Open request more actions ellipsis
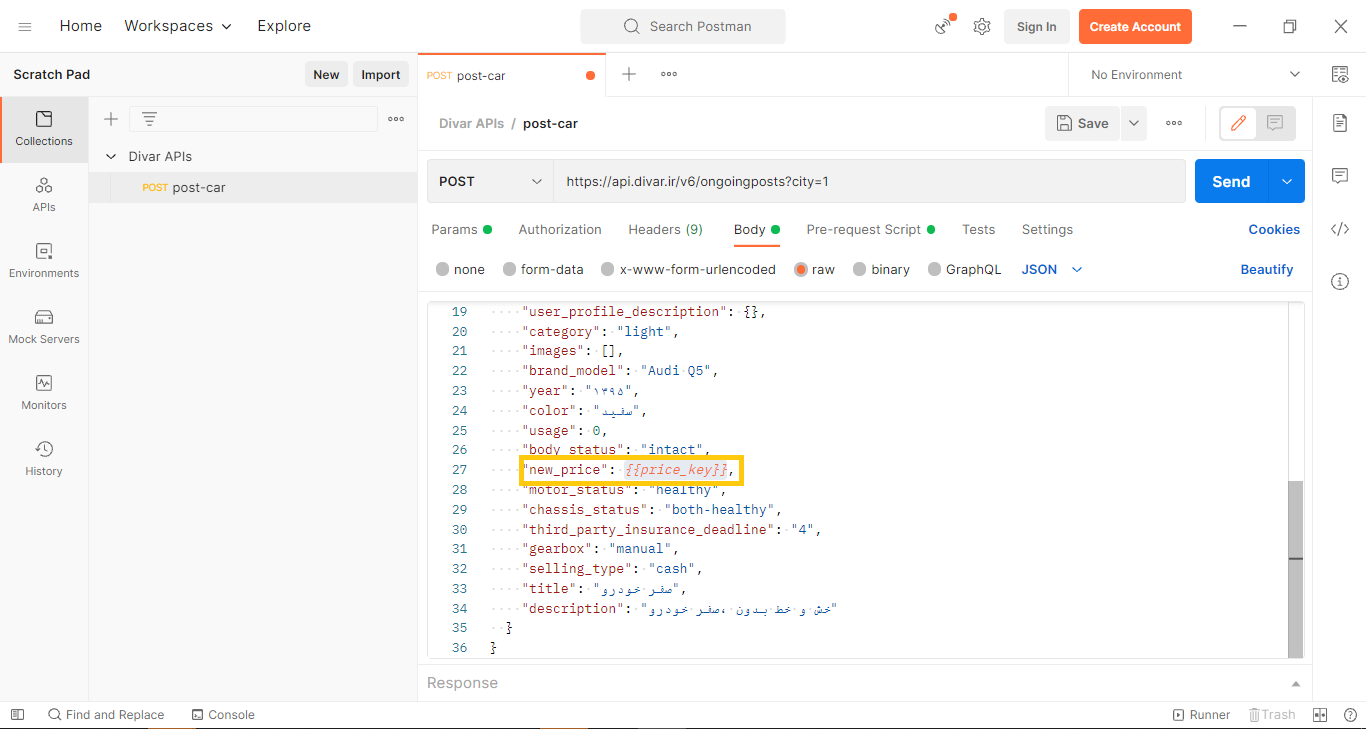 pos(1174,123)
